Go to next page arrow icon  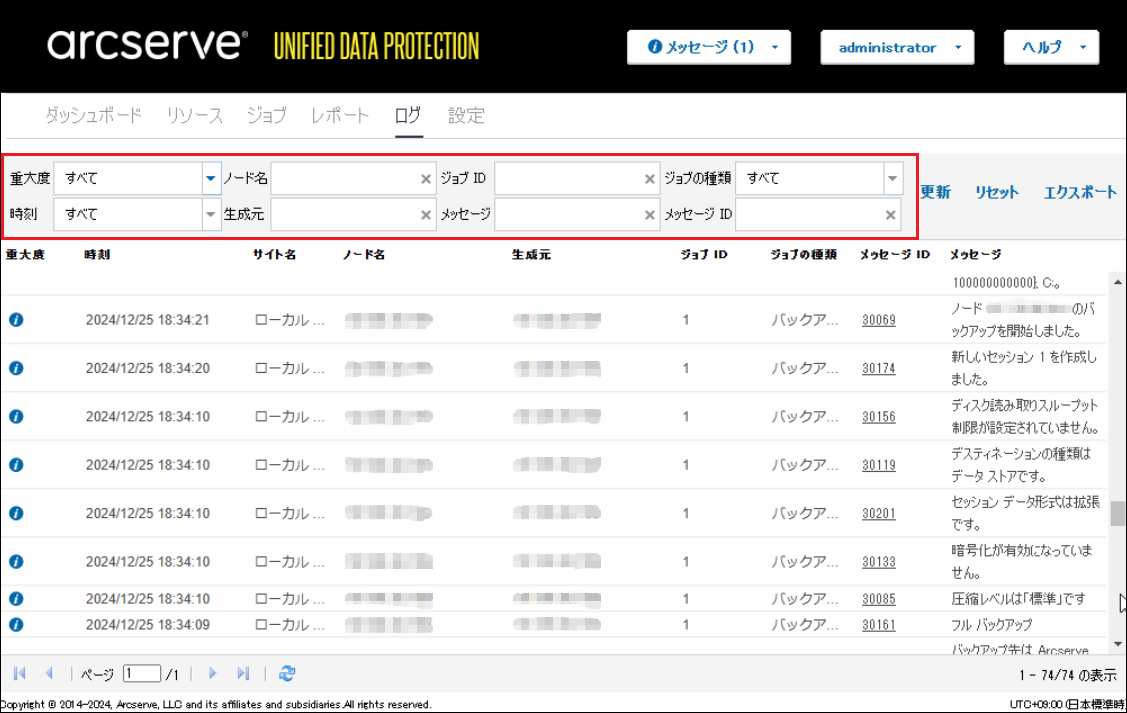click(x=212, y=674)
